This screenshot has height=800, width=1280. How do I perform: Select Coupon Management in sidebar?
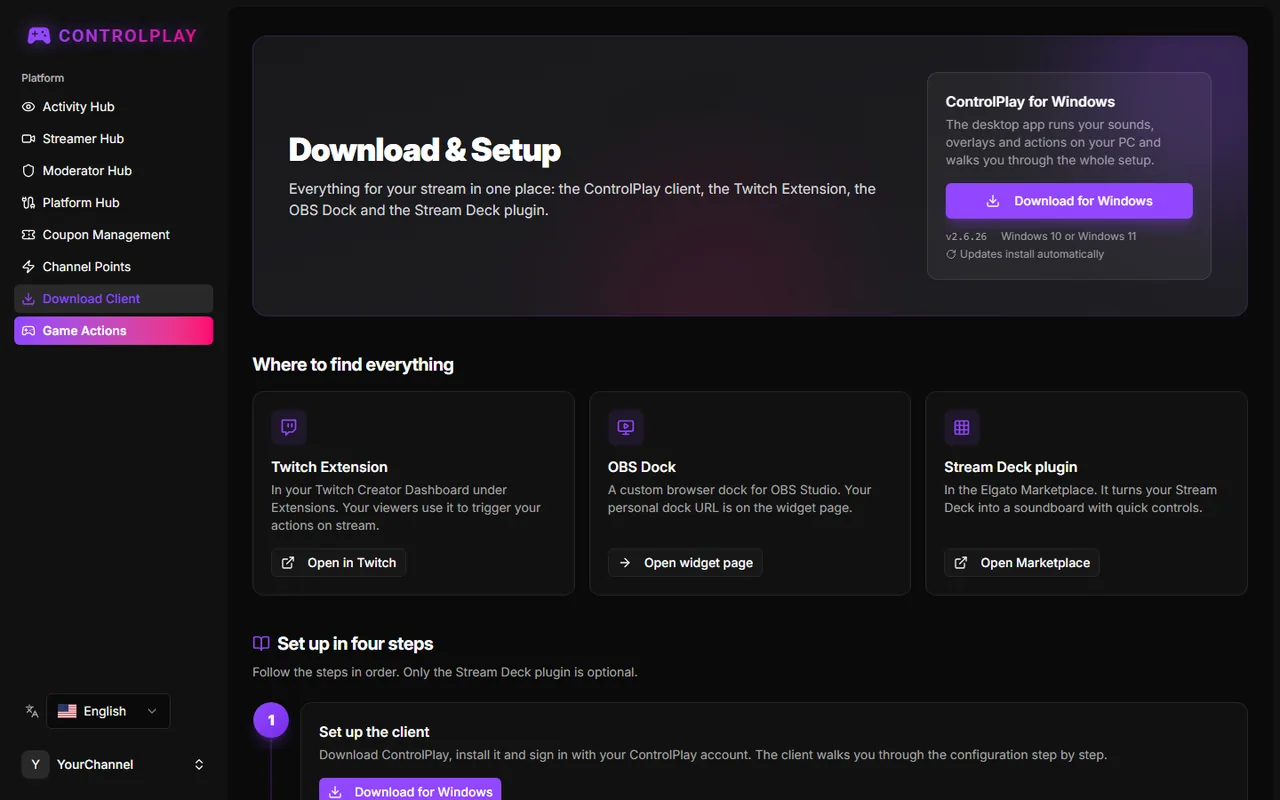113,235
